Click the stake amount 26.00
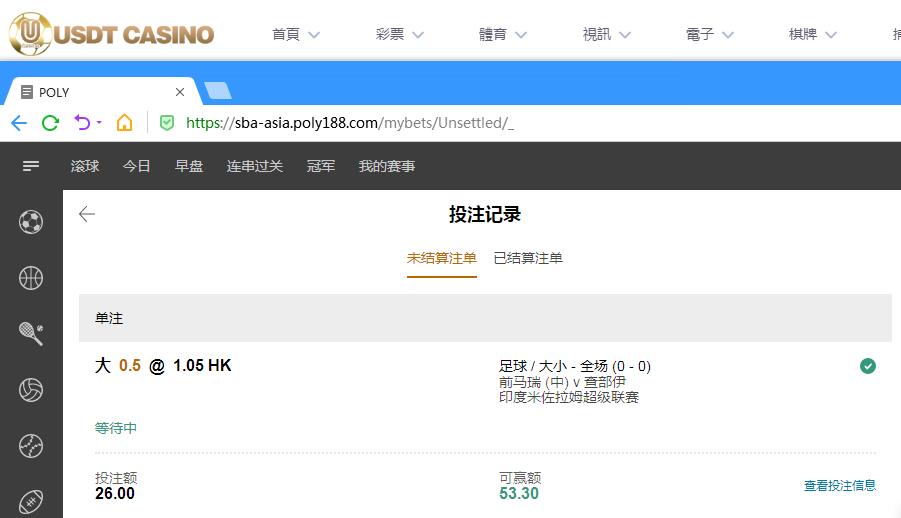Screen dimensions: 901x518 [x=115, y=493]
